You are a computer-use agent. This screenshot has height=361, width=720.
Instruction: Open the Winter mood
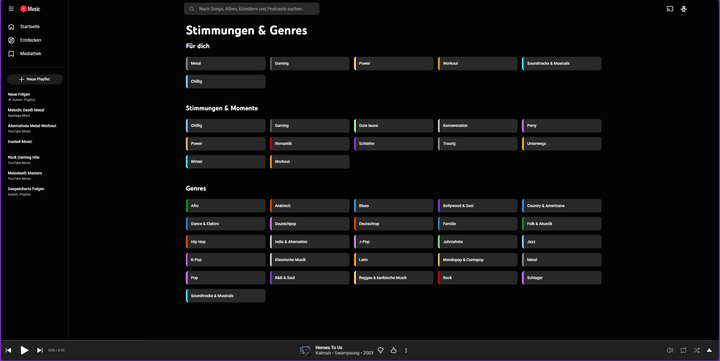(x=225, y=162)
